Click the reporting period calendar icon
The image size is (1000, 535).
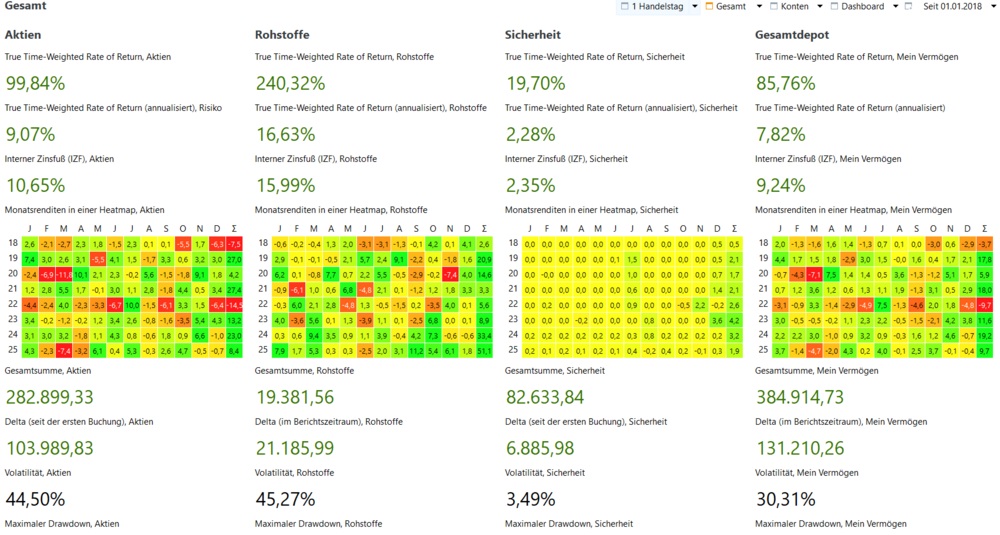[908, 6]
